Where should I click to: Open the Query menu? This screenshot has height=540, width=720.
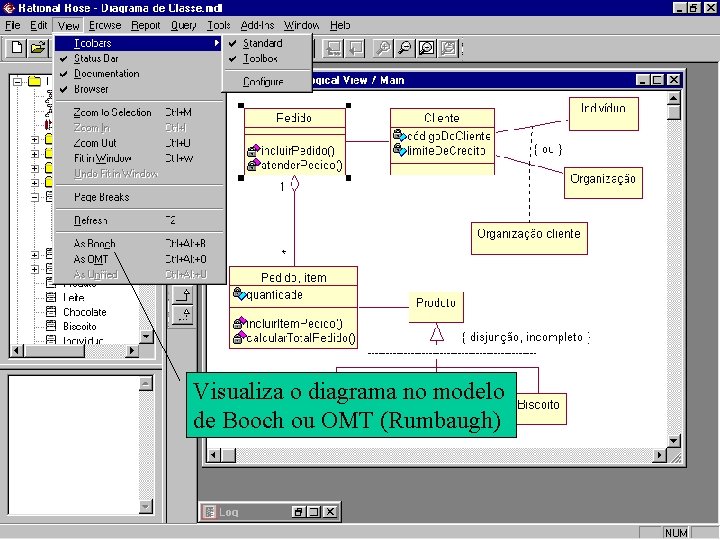(x=184, y=25)
